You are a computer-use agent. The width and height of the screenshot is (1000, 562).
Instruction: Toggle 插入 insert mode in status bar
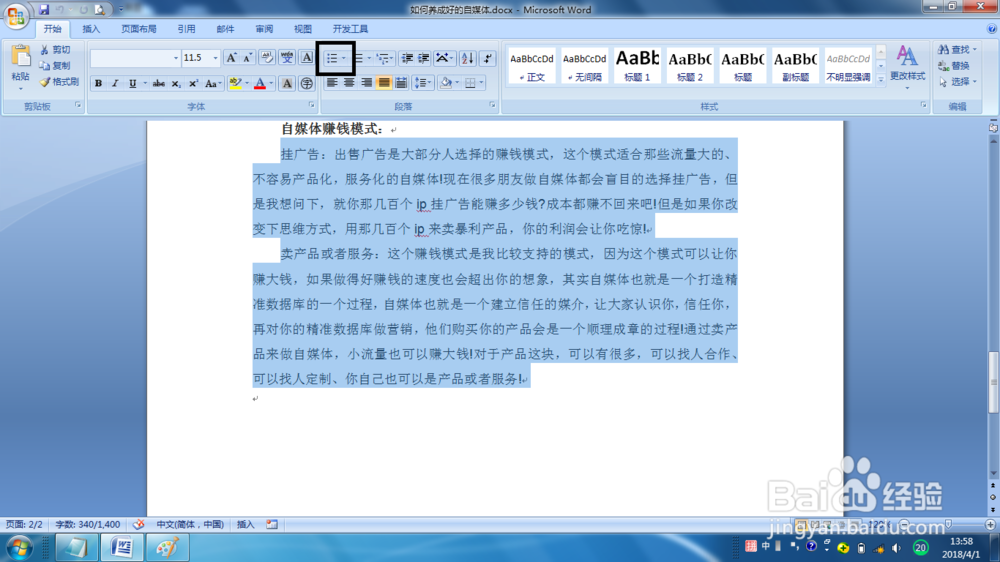246,524
